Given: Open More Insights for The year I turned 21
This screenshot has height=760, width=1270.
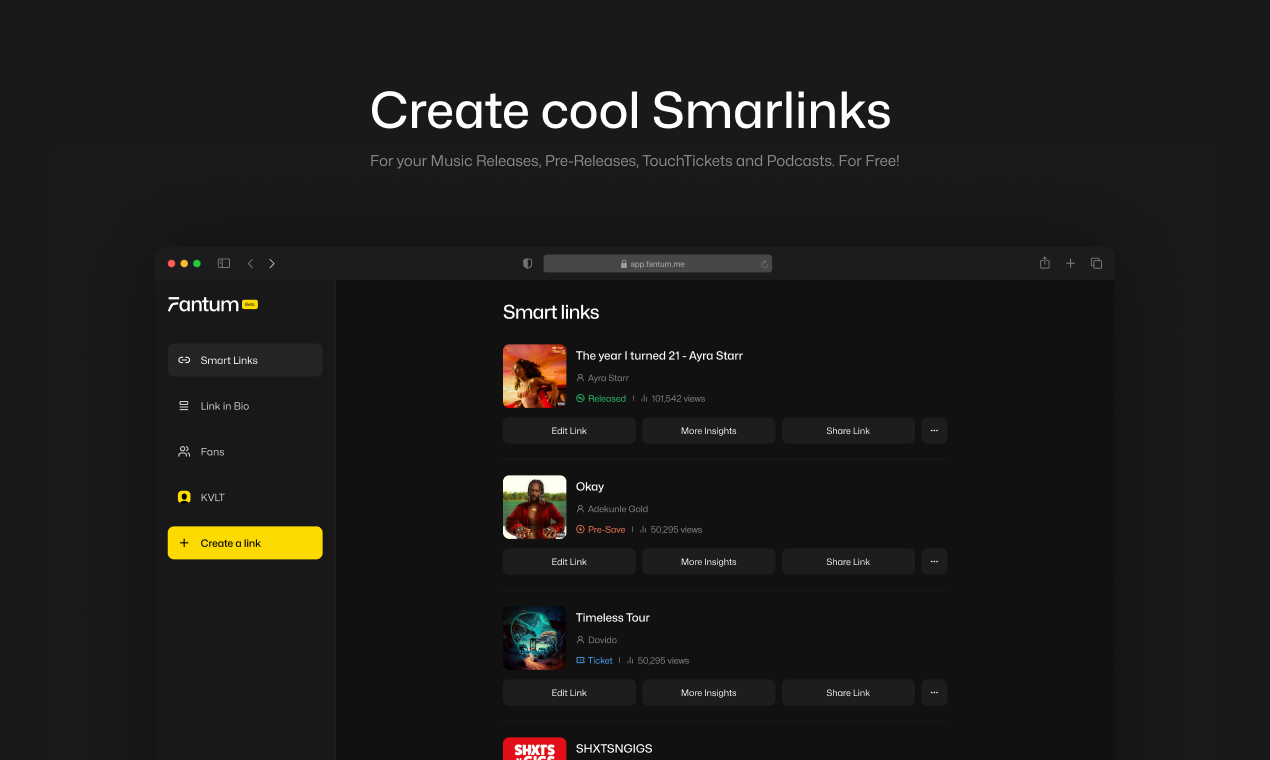Looking at the screenshot, I should tap(708, 431).
